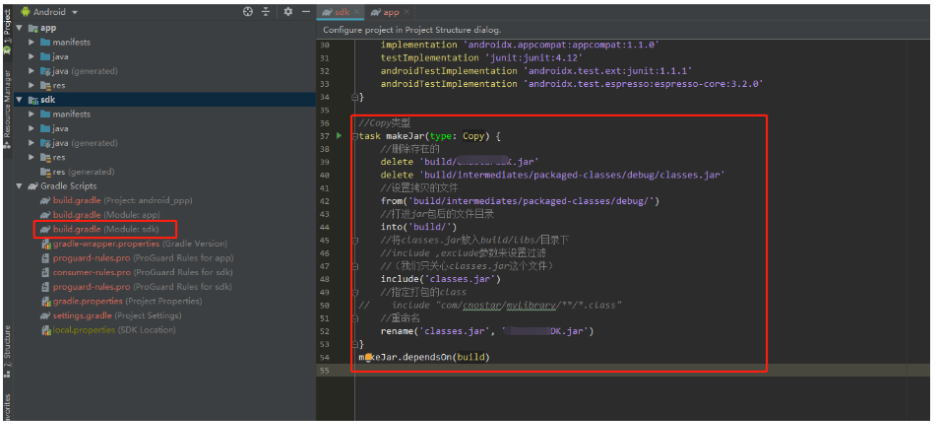Screen dimensions: 939x428
Task: Click the fold end marker on line 53
Action: (355, 344)
